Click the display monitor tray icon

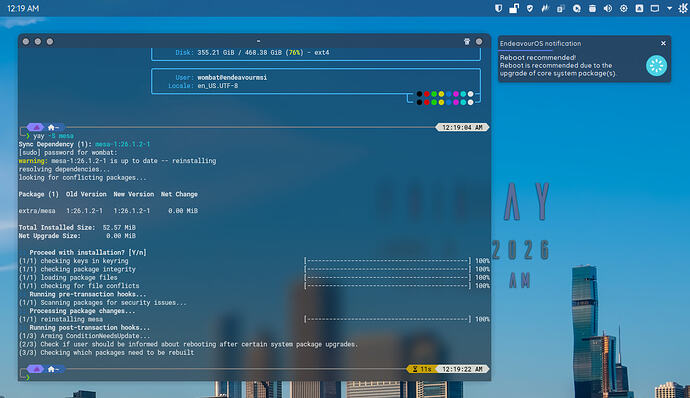pos(655,8)
